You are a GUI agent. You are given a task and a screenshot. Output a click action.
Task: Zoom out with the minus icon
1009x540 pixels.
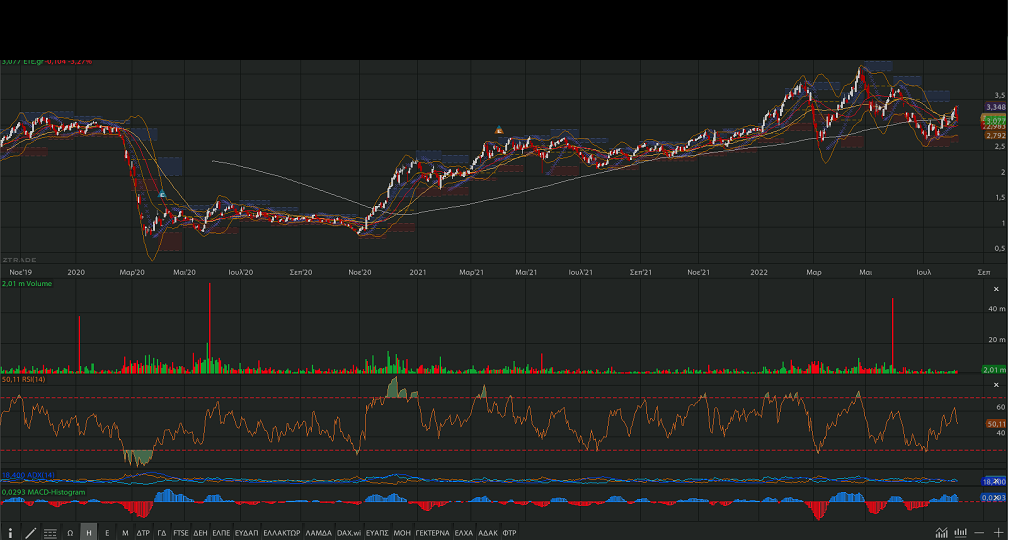980,533
